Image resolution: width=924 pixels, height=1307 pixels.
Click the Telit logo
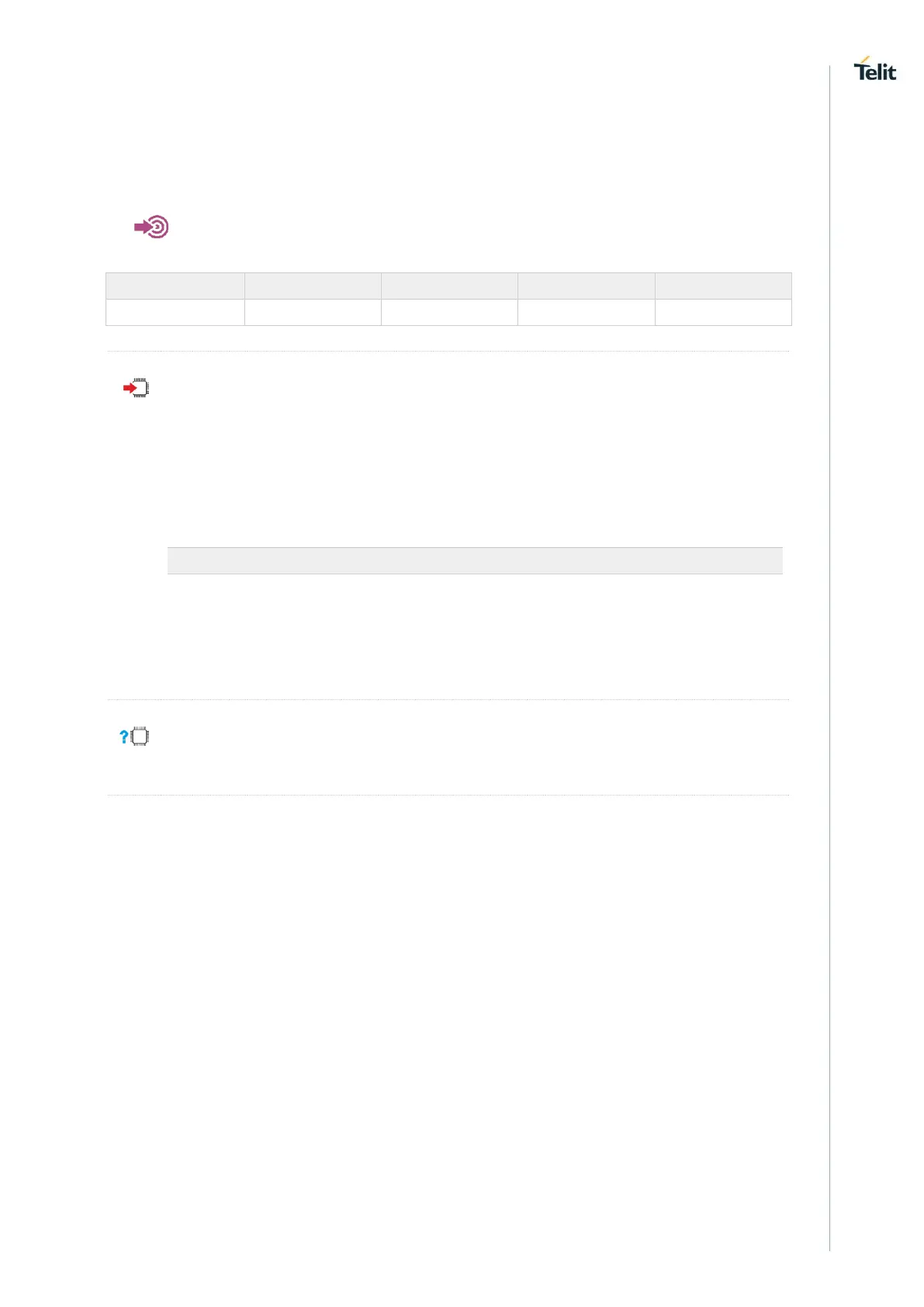(874, 70)
